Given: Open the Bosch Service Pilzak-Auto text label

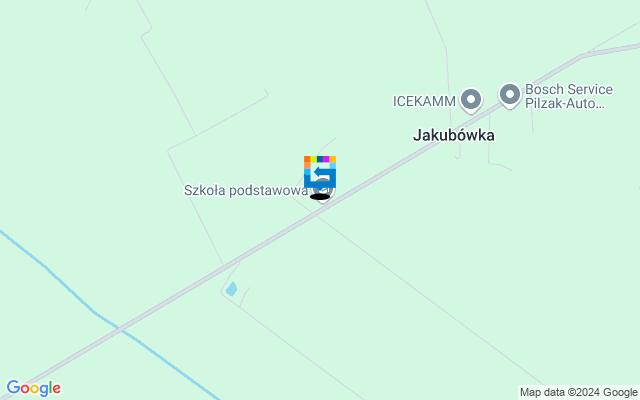Looking at the screenshot, I should click(x=569, y=96).
